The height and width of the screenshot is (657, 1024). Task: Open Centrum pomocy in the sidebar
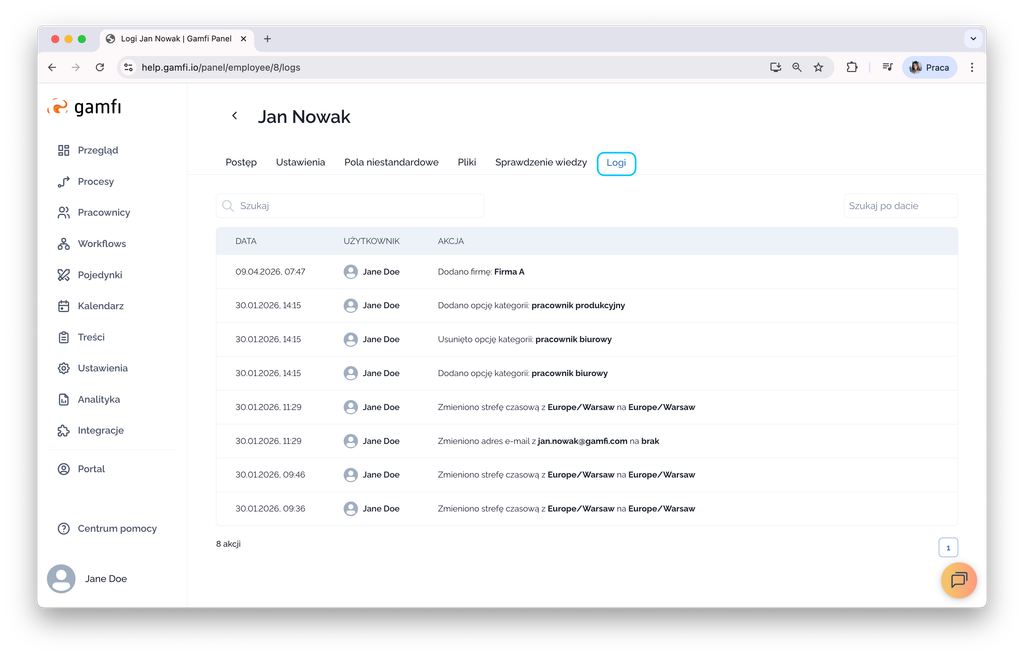tap(116, 529)
